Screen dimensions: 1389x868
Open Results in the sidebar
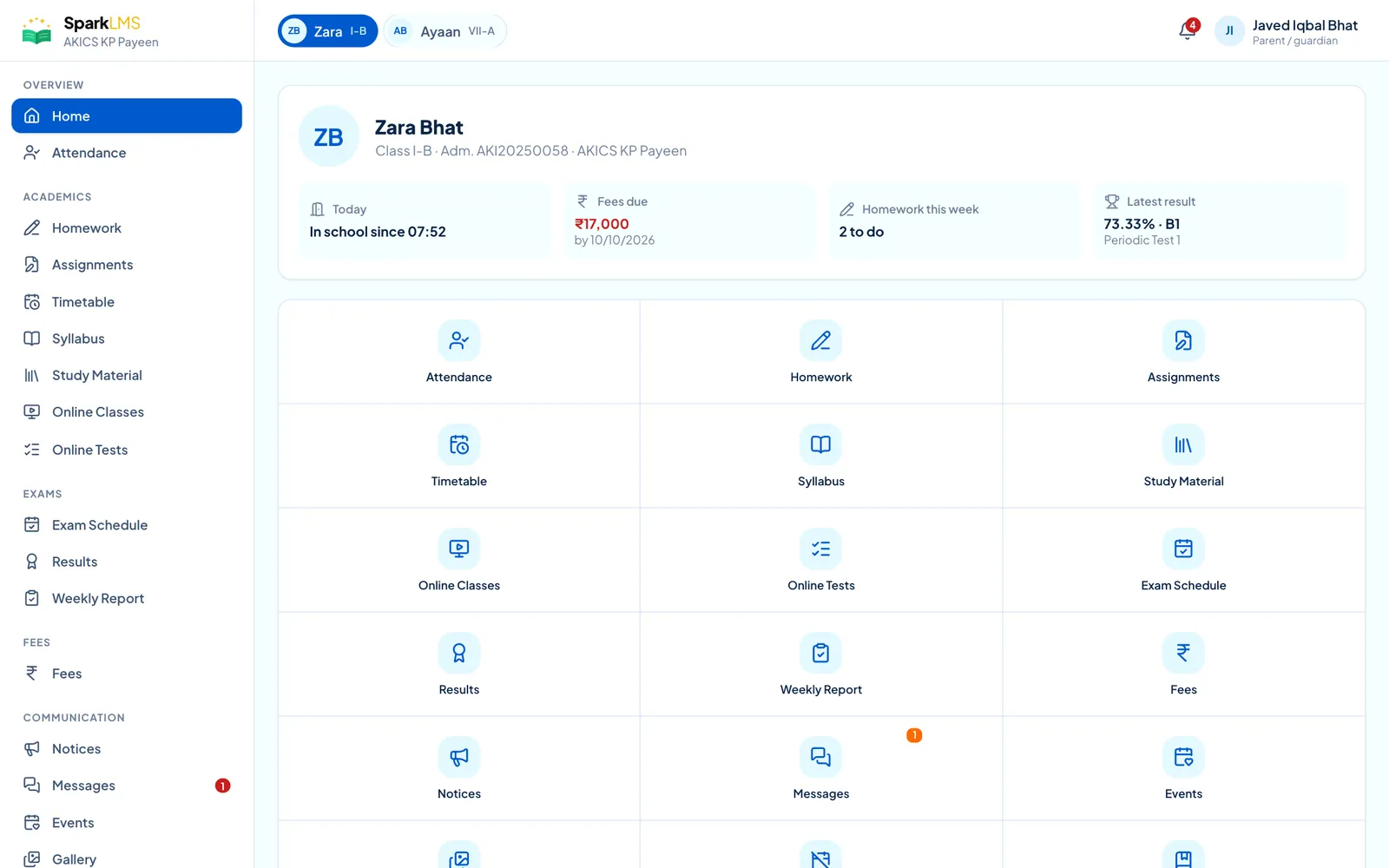[127, 562]
